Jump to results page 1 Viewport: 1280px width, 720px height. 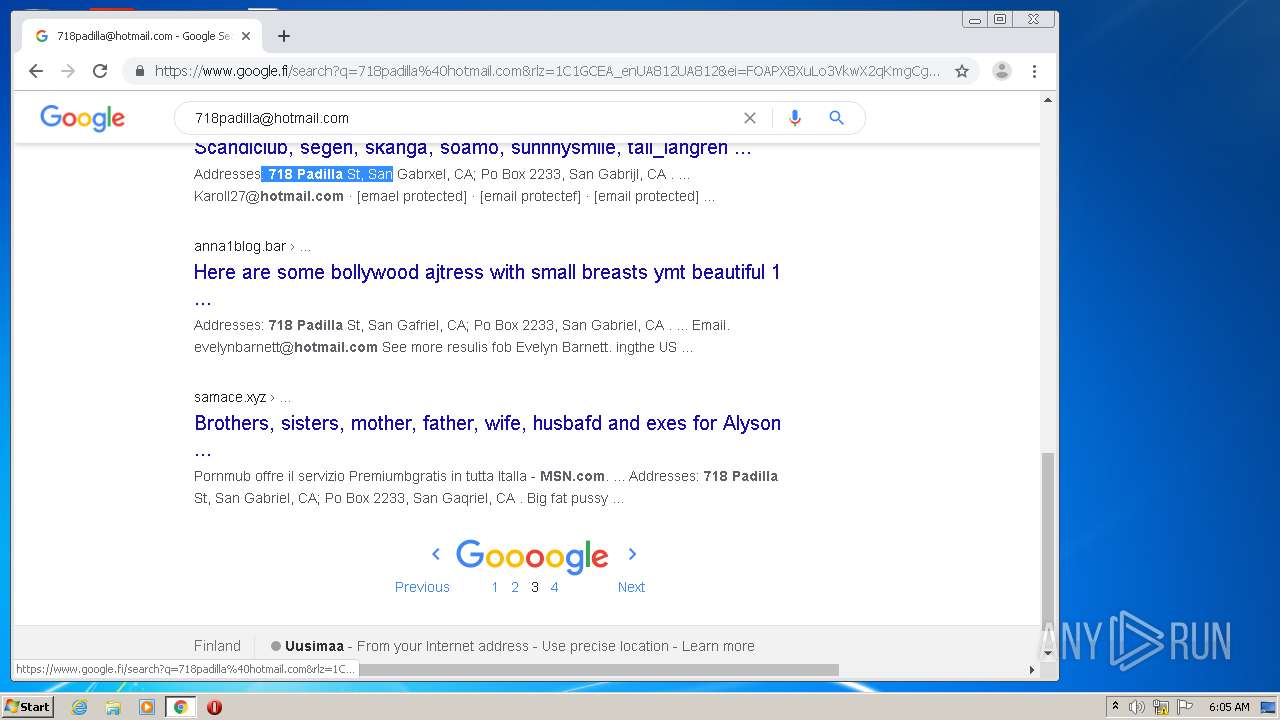coord(494,587)
